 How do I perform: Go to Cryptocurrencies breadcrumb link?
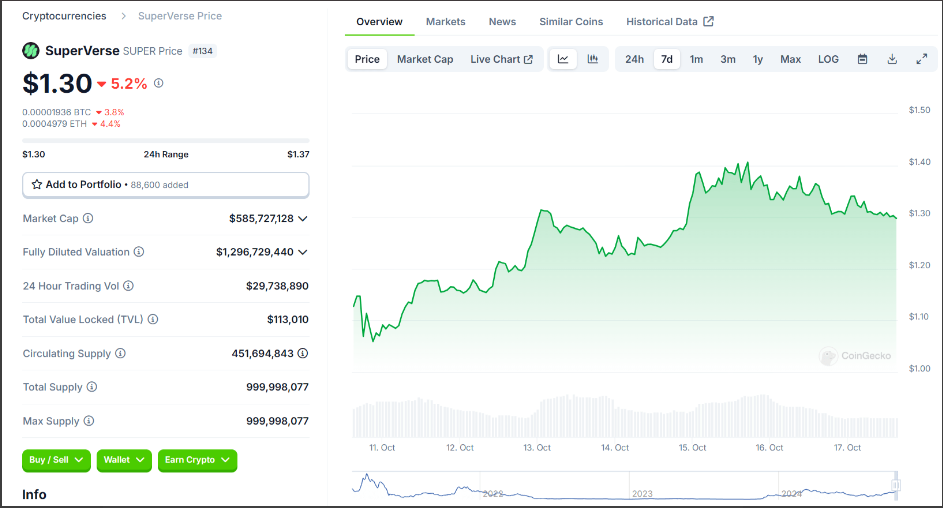point(64,16)
